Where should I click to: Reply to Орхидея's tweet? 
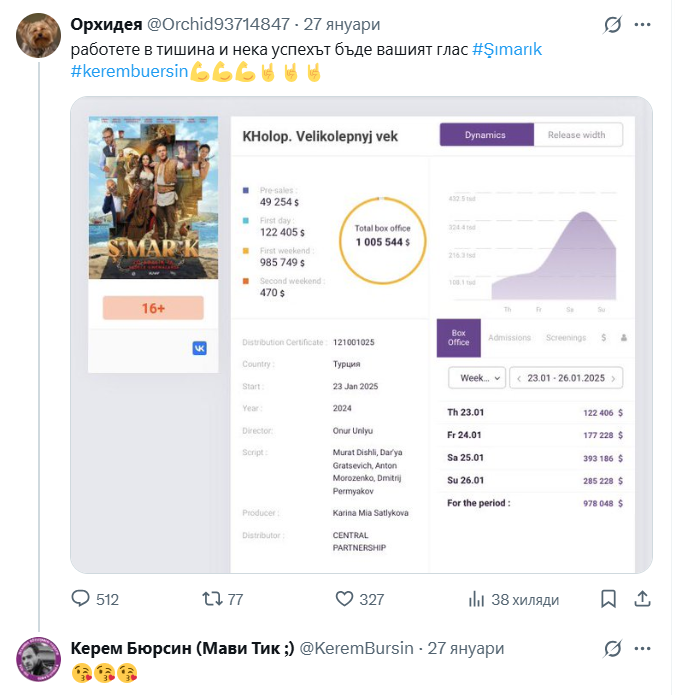[x=81, y=599]
